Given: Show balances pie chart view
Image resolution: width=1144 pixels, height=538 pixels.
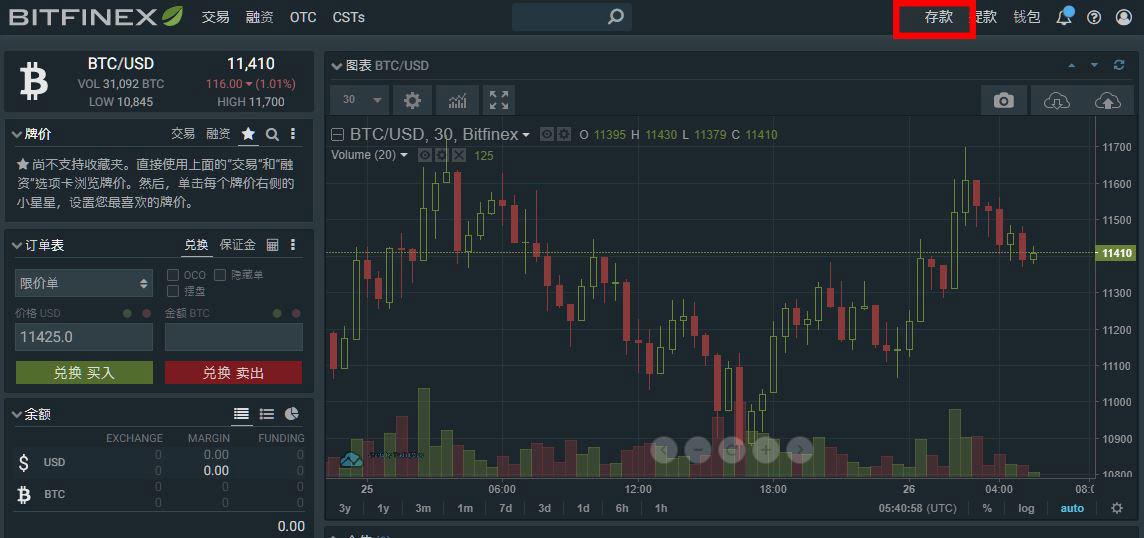Looking at the screenshot, I should click(x=291, y=414).
